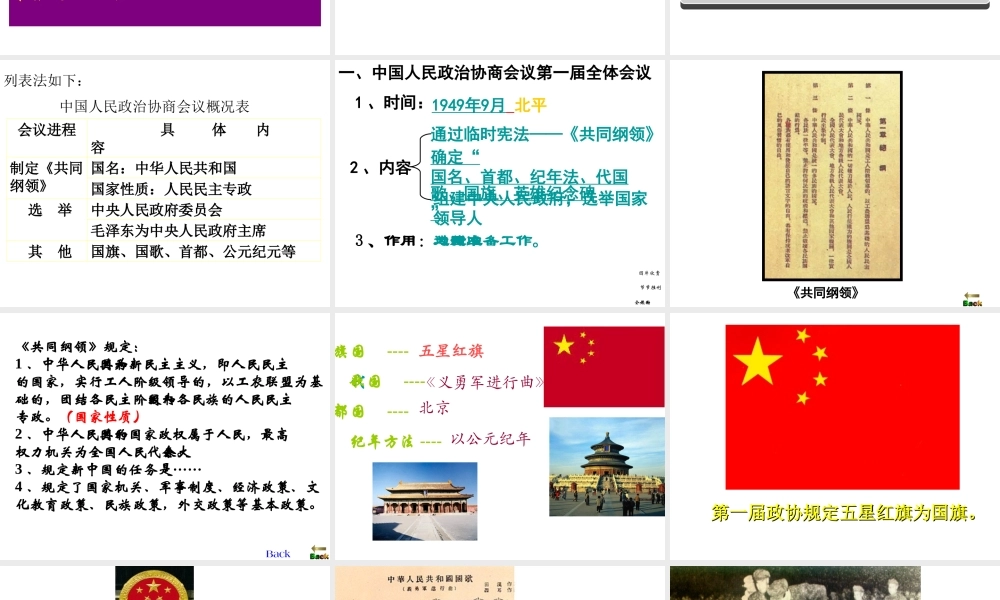The height and width of the screenshot is (600, 1000).
Task: Open the 中華人民共和國國歌 sheet music slide
Action: (425, 583)
